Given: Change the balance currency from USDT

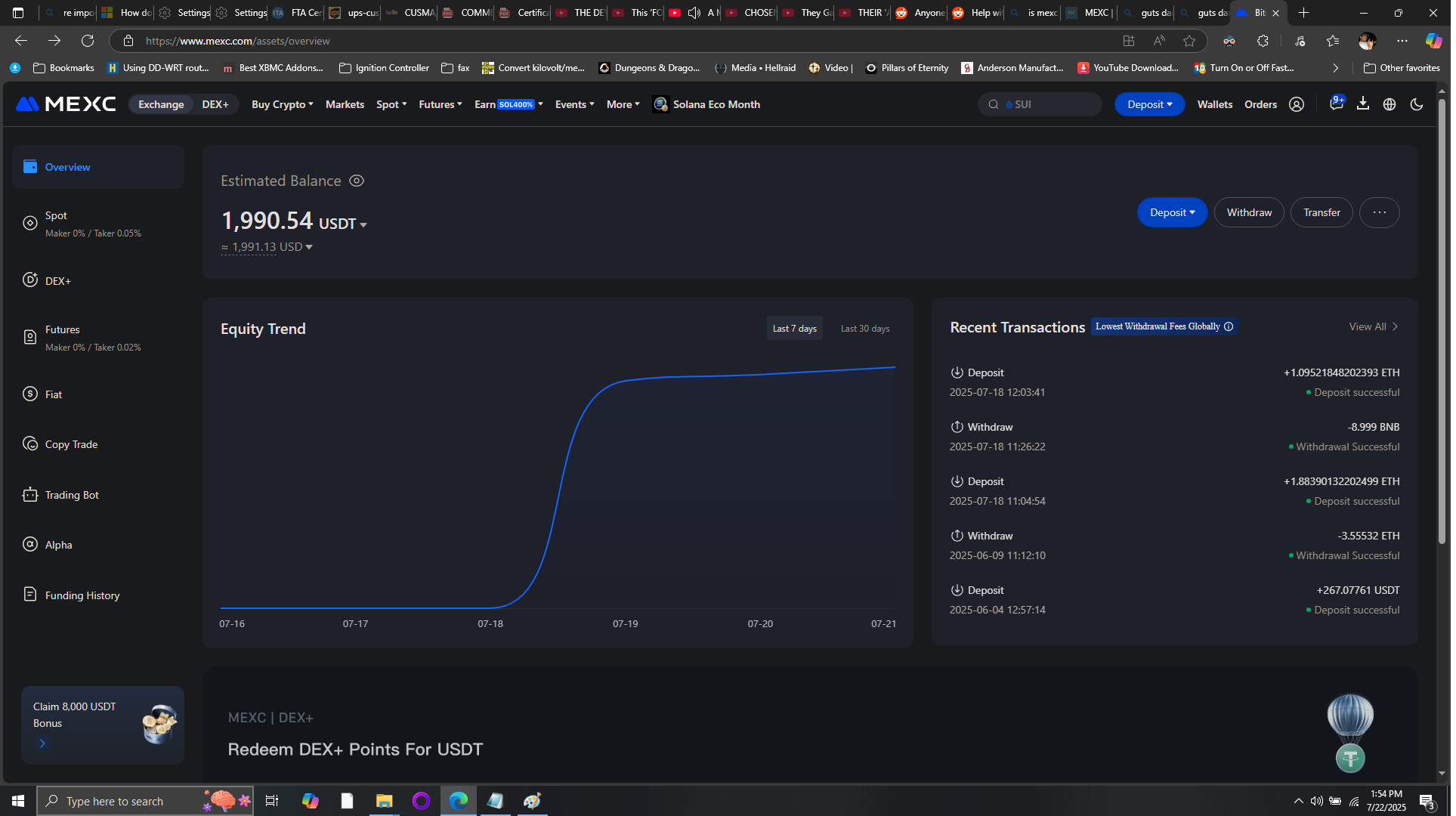Looking at the screenshot, I should [x=343, y=224].
